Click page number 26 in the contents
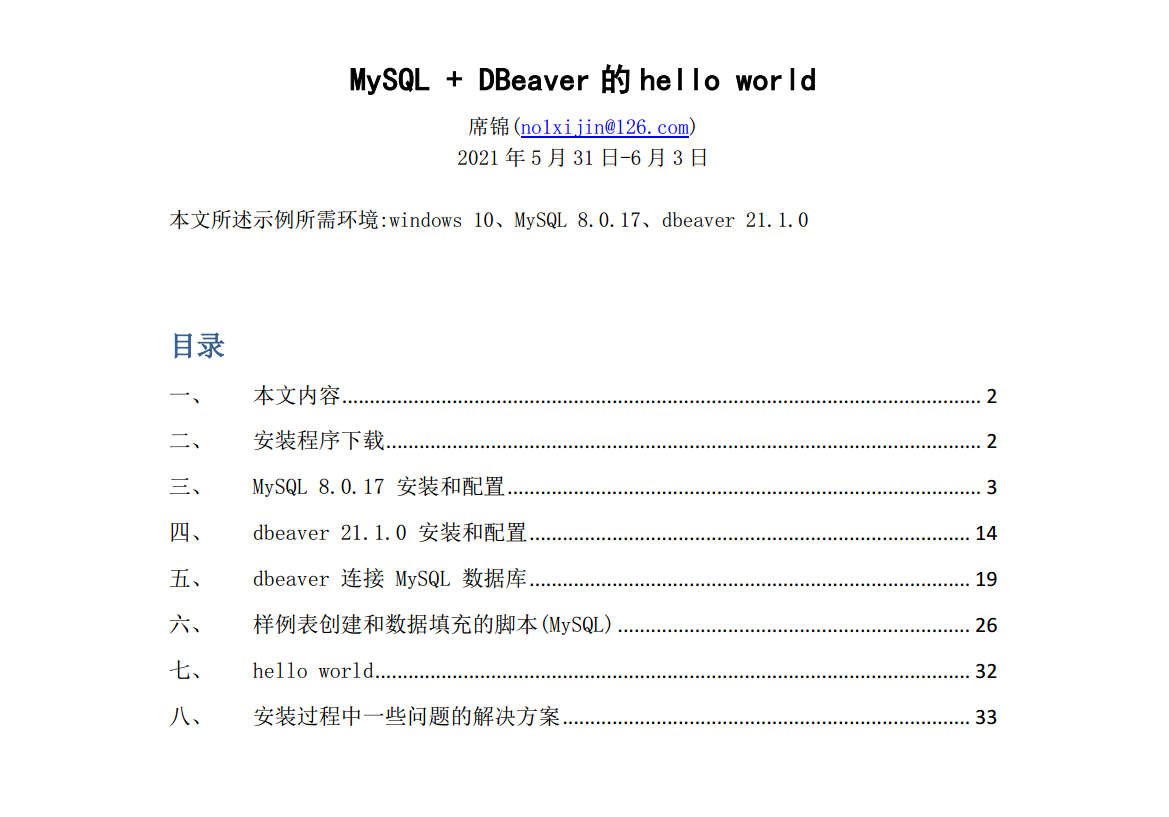 pos(986,625)
